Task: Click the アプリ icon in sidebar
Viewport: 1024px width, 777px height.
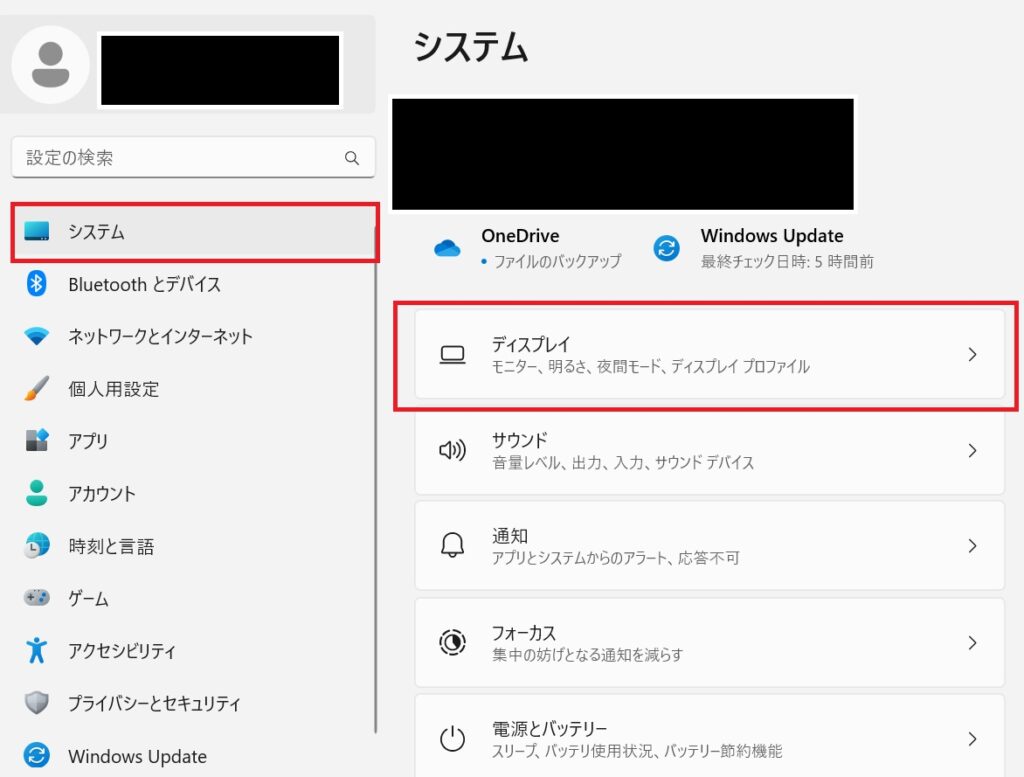Action: [x=37, y=441]
